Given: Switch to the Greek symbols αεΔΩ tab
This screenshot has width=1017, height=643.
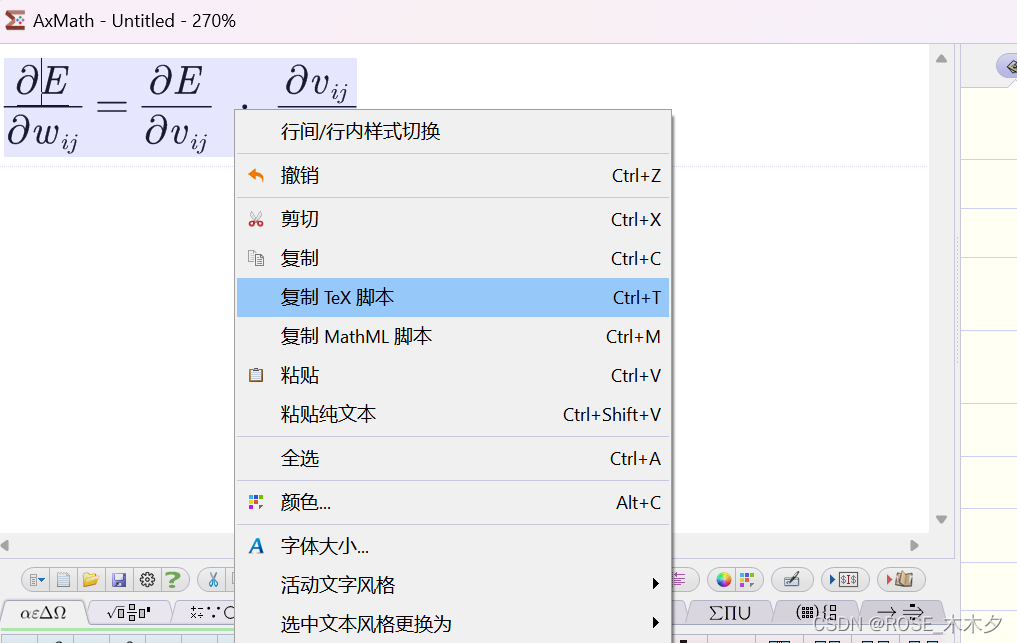Looking at the screenshot, I should click(44, 612).
